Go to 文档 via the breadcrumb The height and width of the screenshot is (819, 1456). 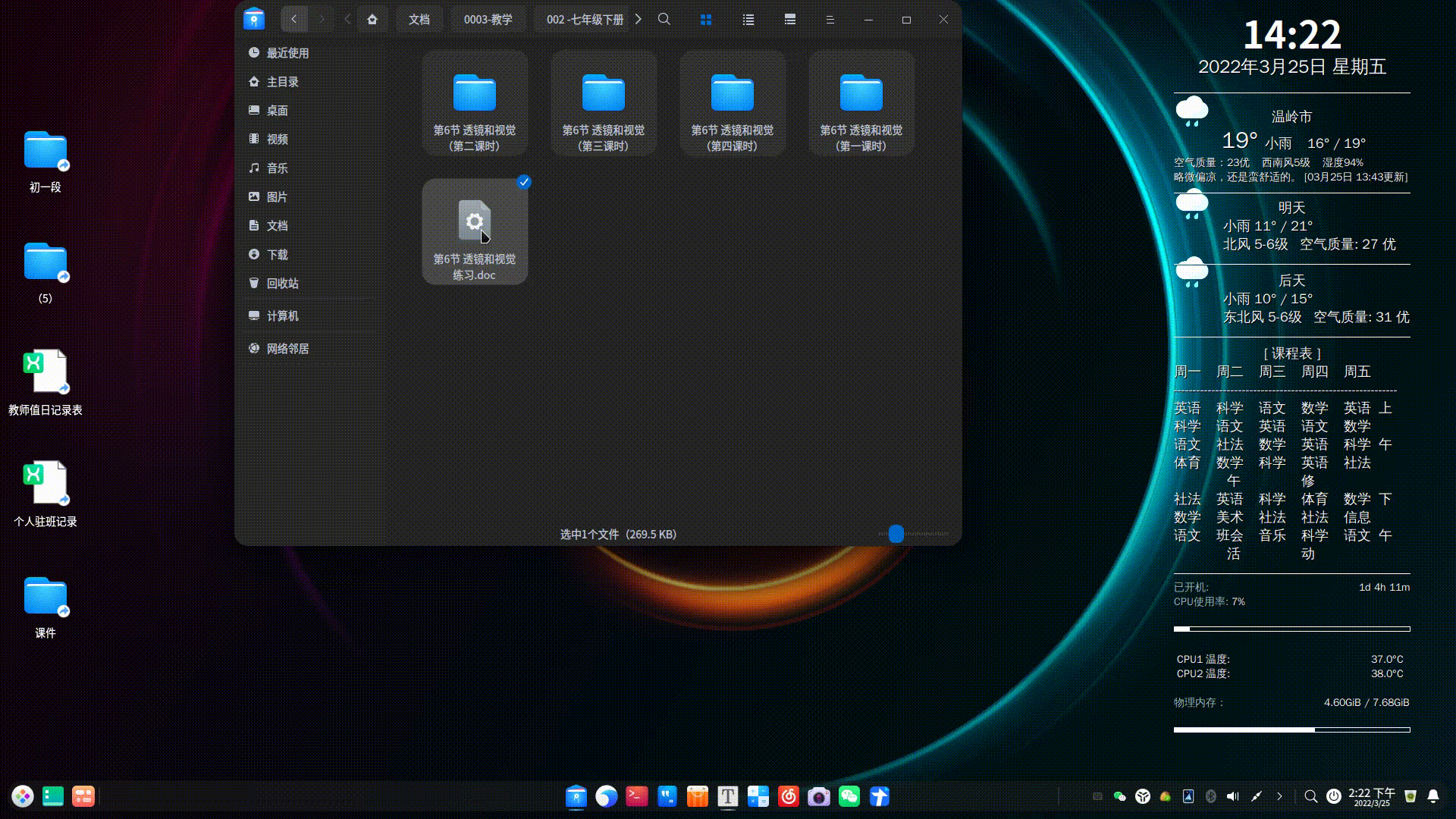[x=420, y=19]
